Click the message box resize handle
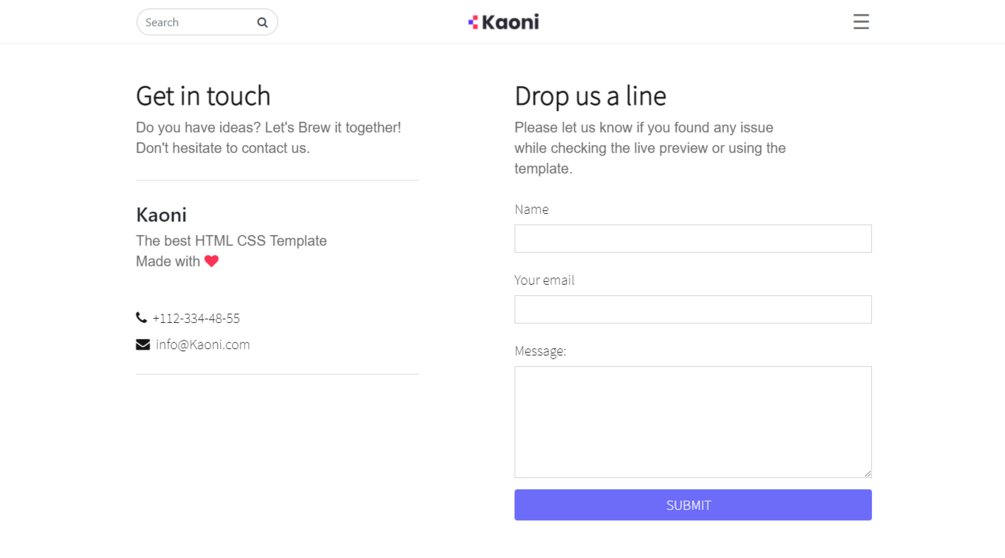Viewport: 1005px width, 558px height. coord(866,472)
